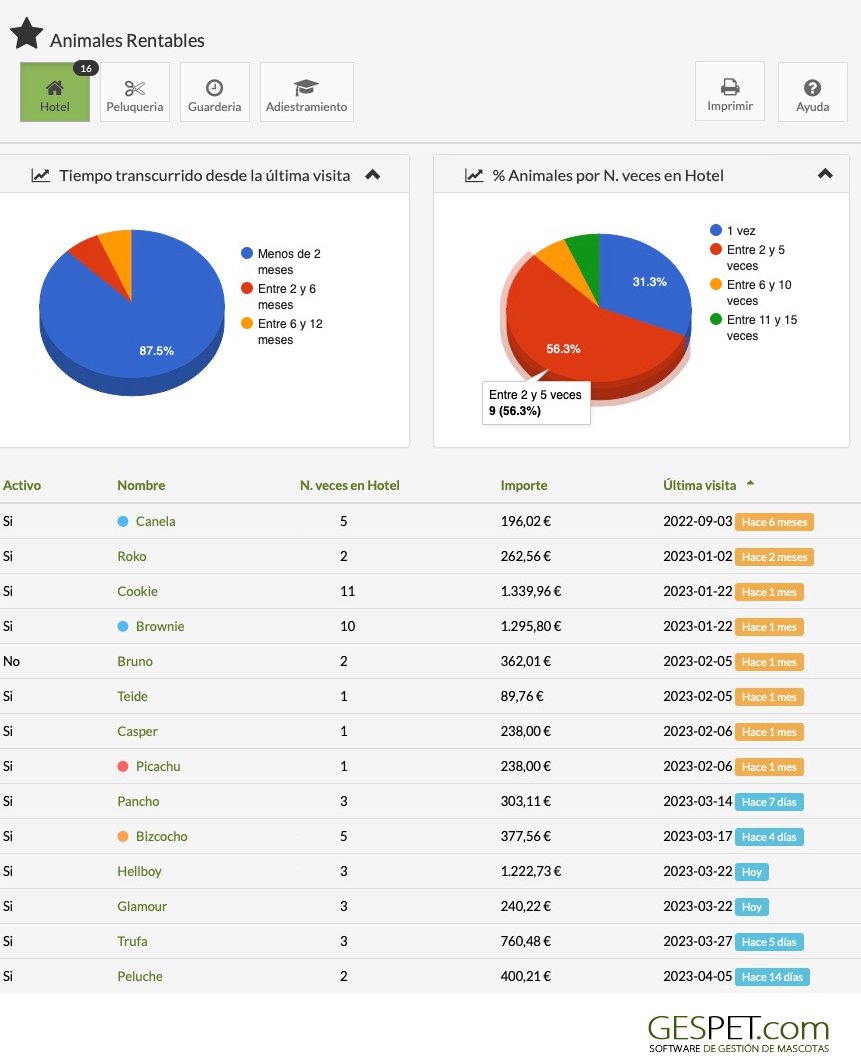Sort the table by Nombre column

pos(141,485)
